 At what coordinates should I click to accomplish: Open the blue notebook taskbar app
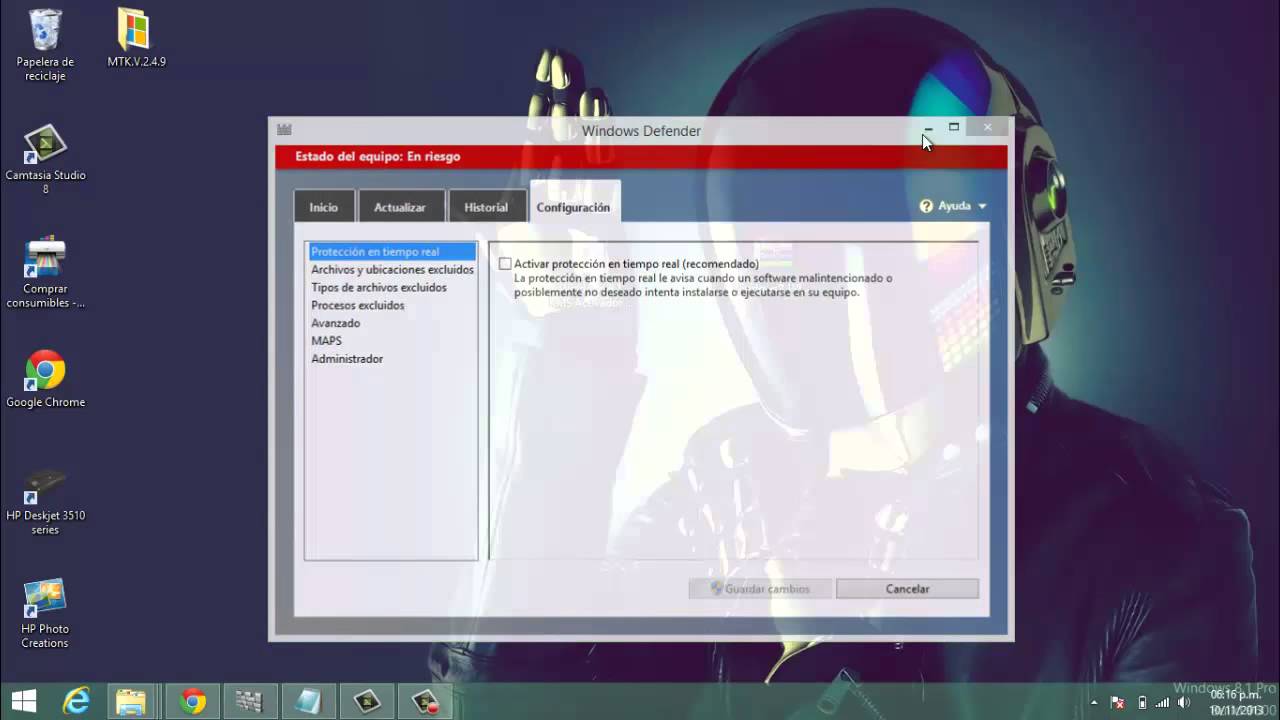(x=308, y=701)
